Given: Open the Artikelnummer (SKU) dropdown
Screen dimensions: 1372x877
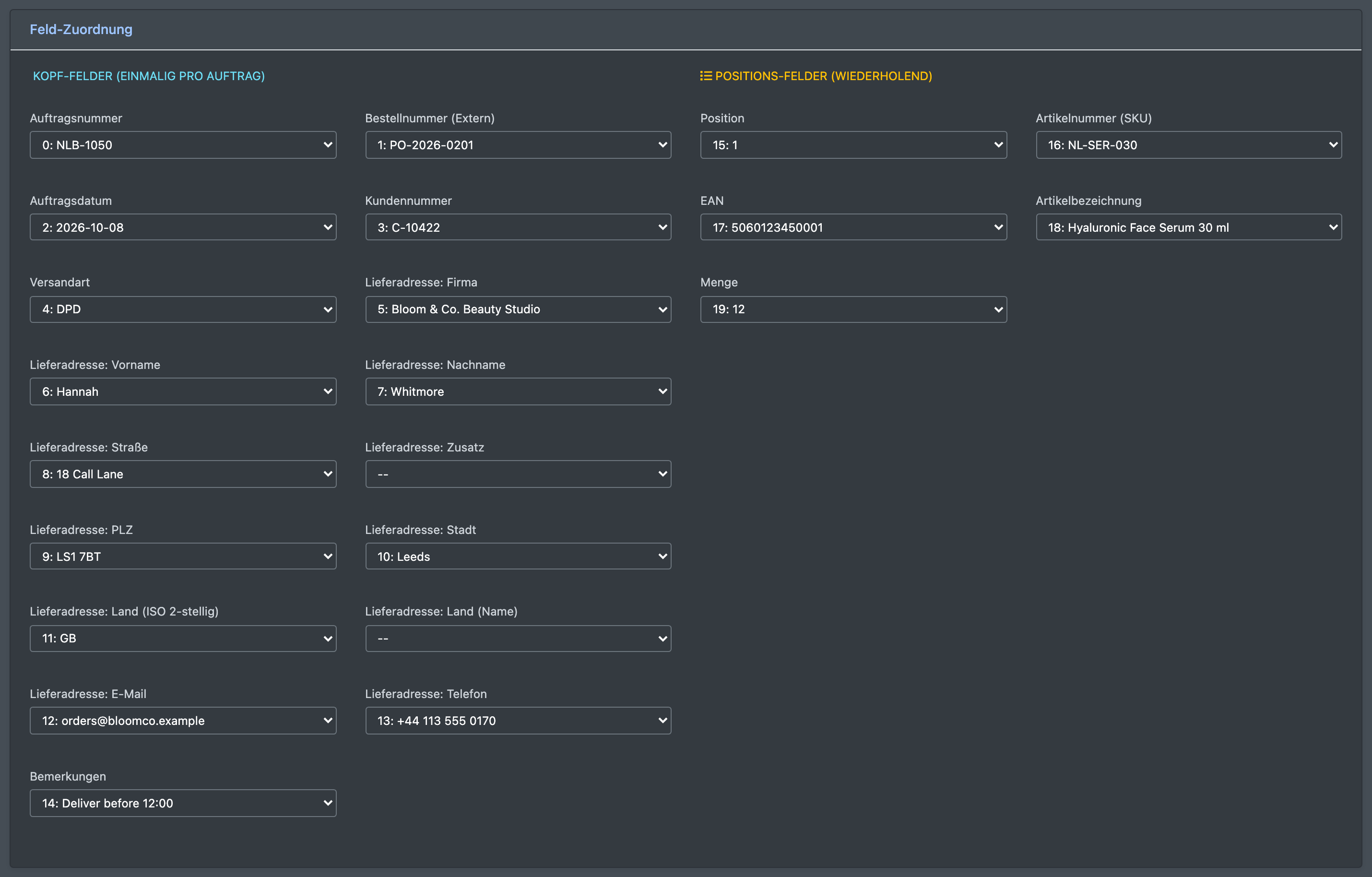Looking at the screenshot, I should (1189, 145).
